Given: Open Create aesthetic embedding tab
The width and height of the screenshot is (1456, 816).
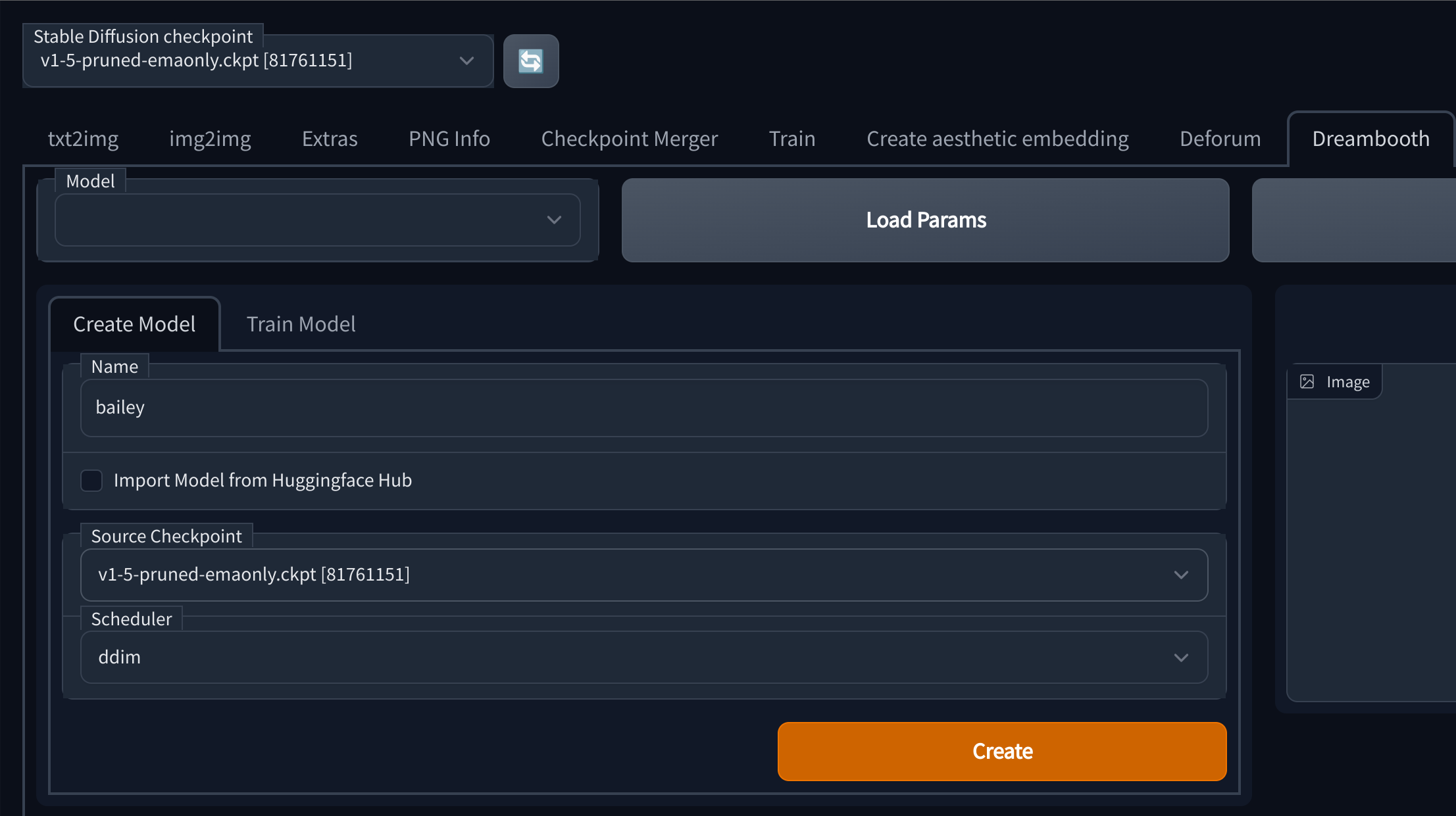Looking at the screenshot, I should click(x=997, y=139).
